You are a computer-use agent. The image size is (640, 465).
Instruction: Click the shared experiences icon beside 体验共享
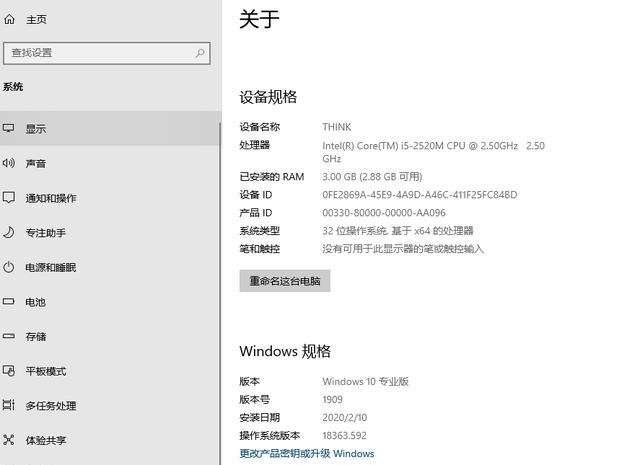point(9,440)
